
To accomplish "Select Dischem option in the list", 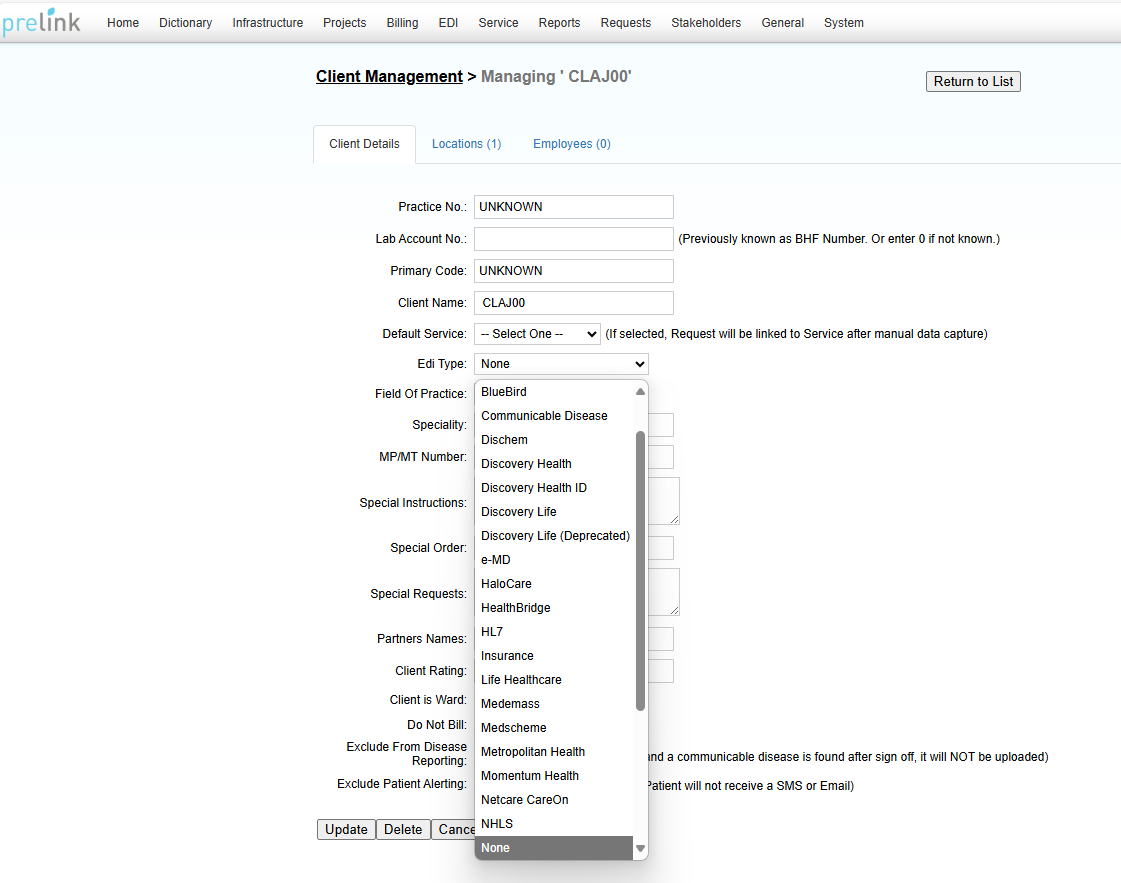I will (x=554, y=440).
